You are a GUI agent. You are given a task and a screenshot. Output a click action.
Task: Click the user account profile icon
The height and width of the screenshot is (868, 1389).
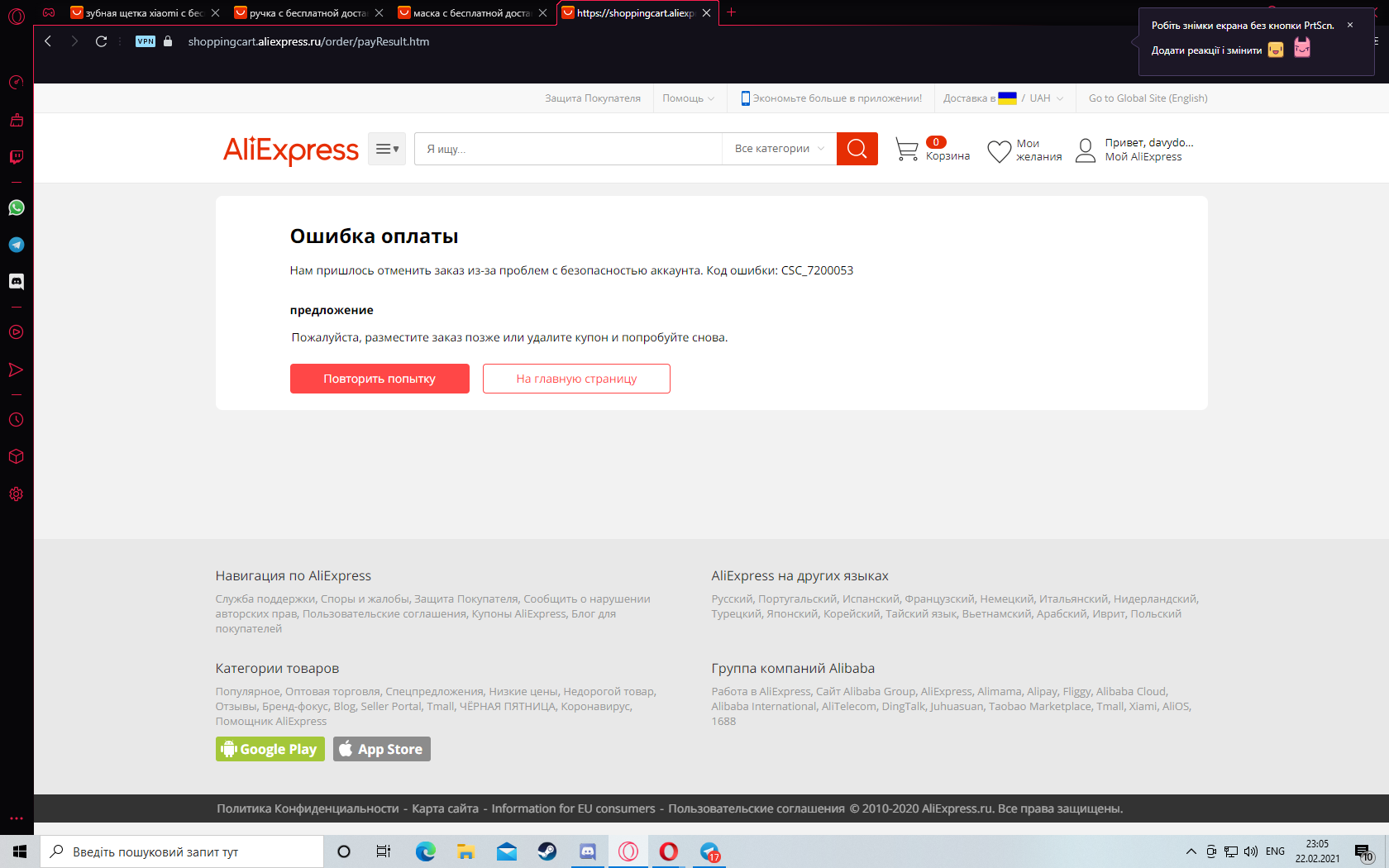1086,150
